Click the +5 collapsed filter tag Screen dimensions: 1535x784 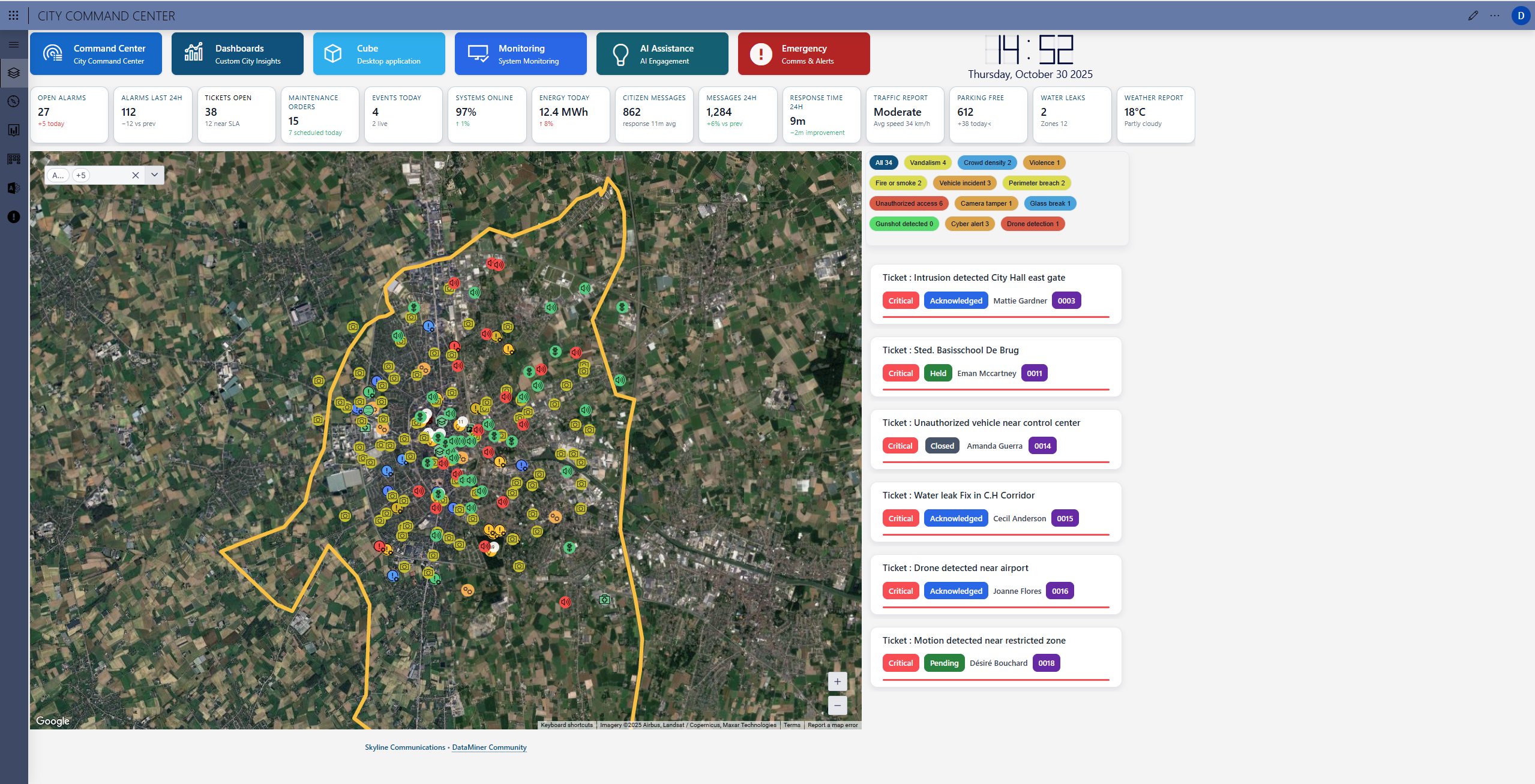point(81,175)
